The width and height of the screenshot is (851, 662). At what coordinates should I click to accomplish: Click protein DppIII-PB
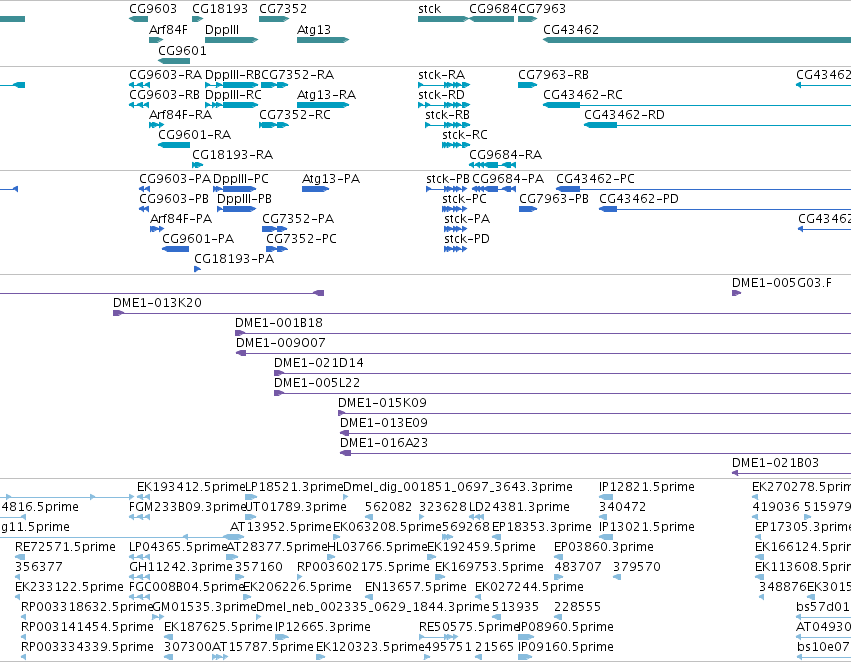(x=236, y=209)
